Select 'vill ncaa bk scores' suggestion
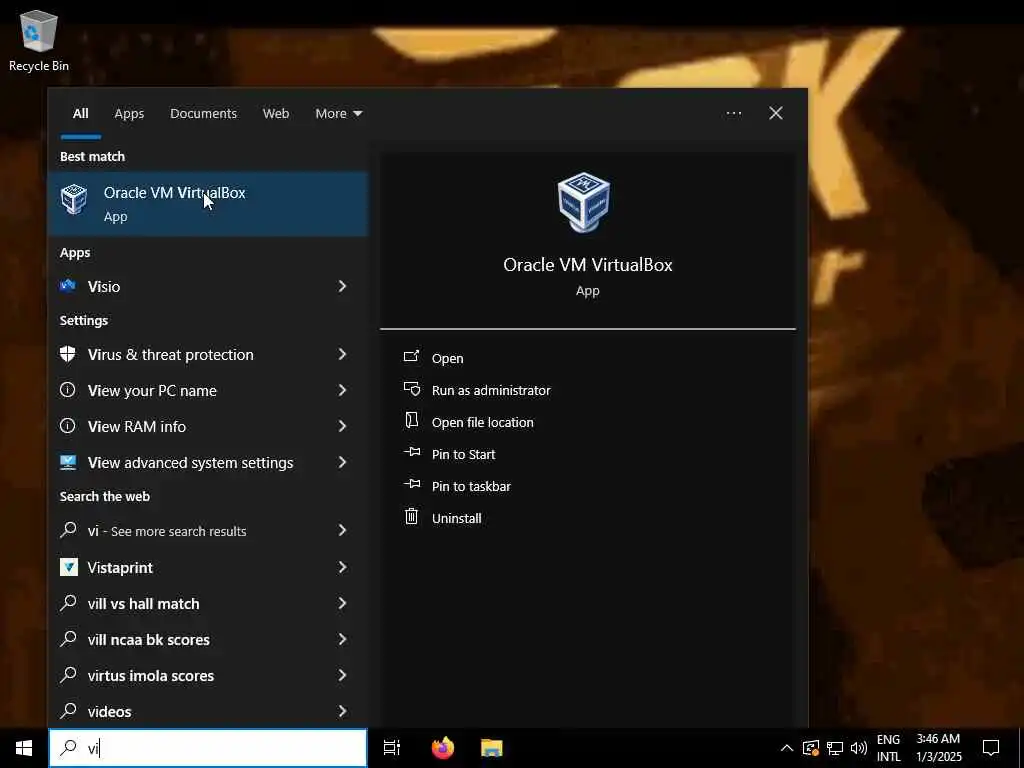Viewport: 1024px width, 768px height. point(208,639)
